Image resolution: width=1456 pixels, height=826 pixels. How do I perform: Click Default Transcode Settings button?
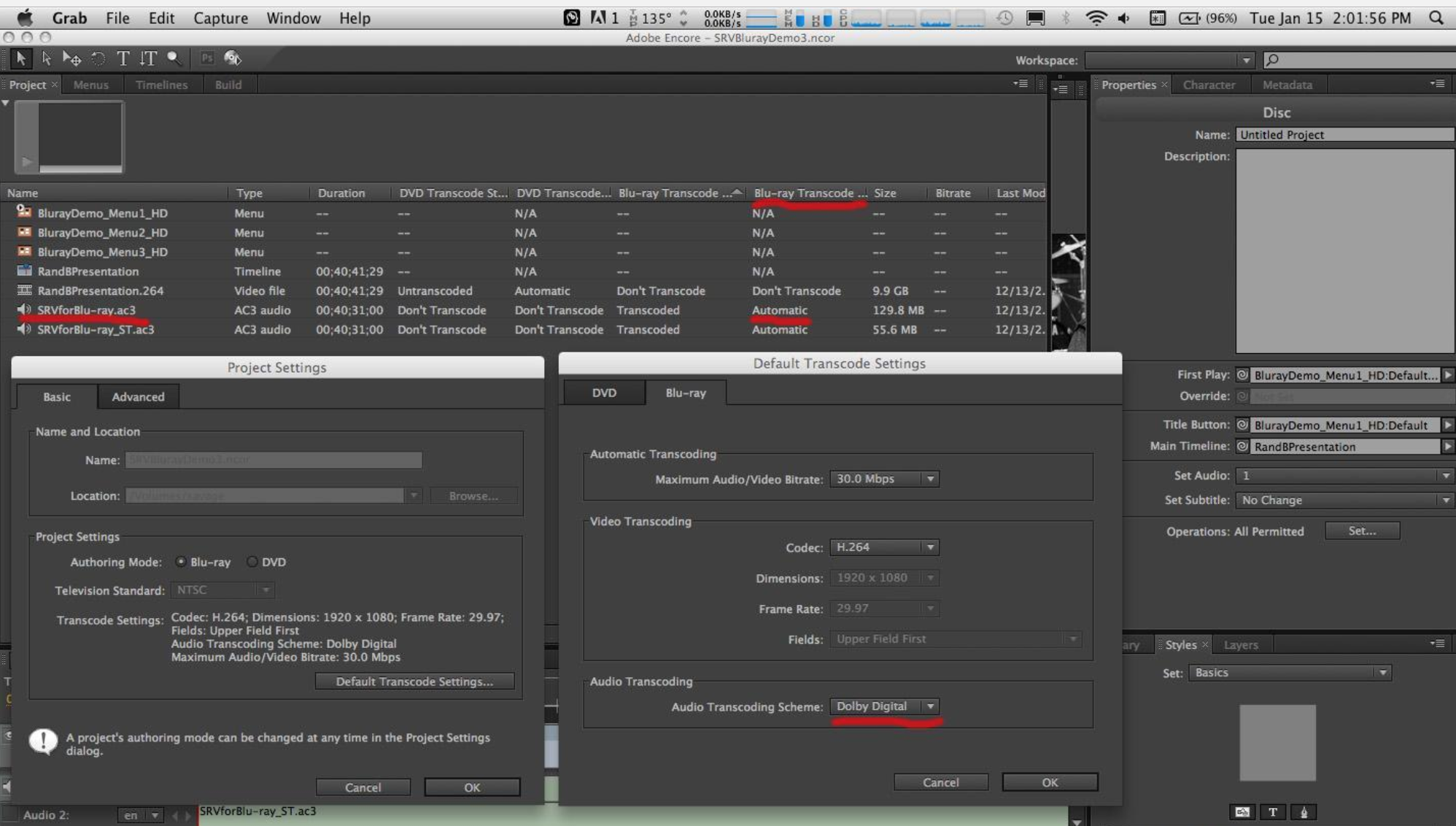(414, 682)
